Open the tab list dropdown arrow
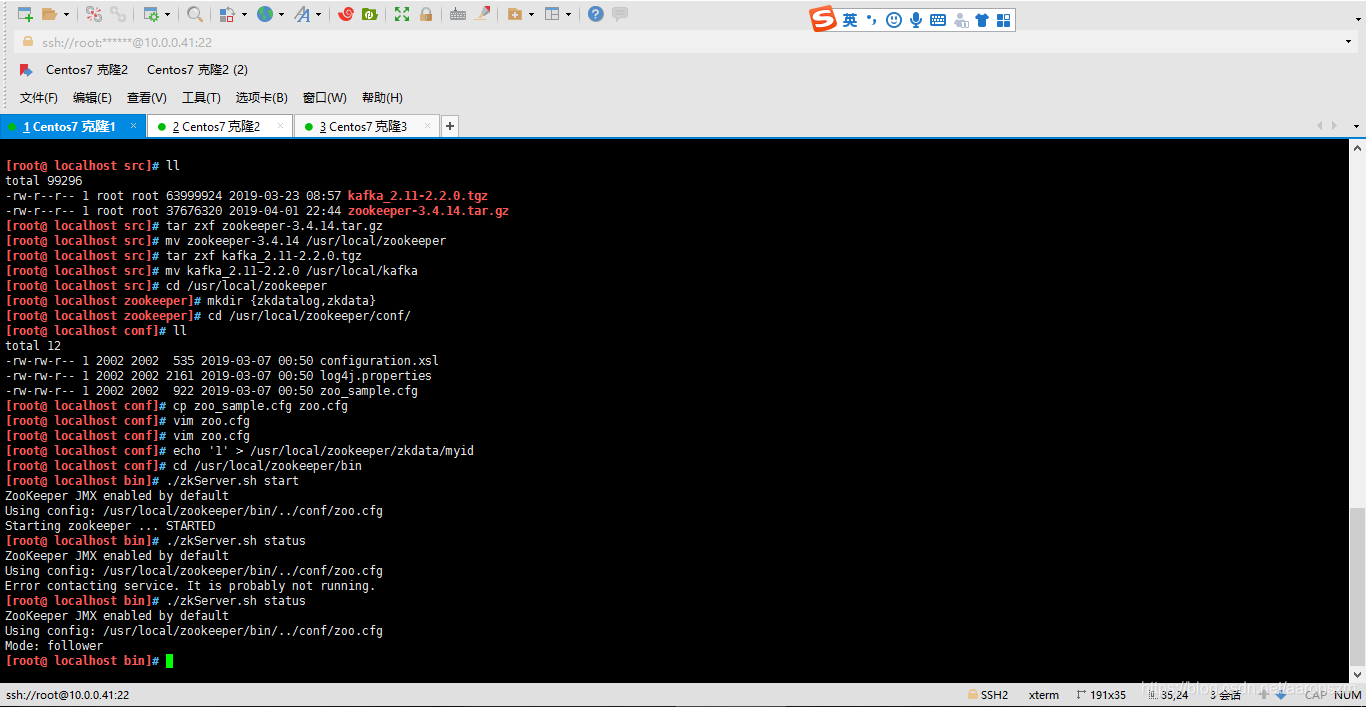This screenshot has height=707, width=1366. [1356, 126]
